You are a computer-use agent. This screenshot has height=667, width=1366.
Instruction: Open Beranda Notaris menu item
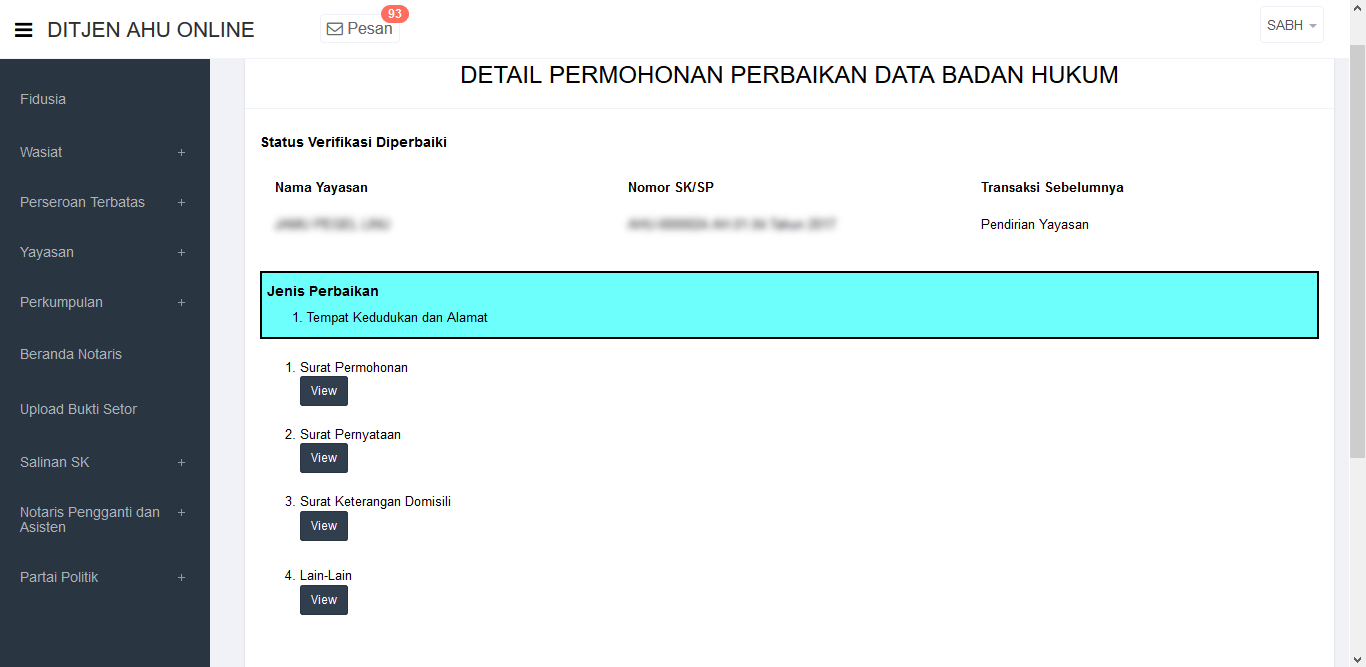[x=71, y=354]
